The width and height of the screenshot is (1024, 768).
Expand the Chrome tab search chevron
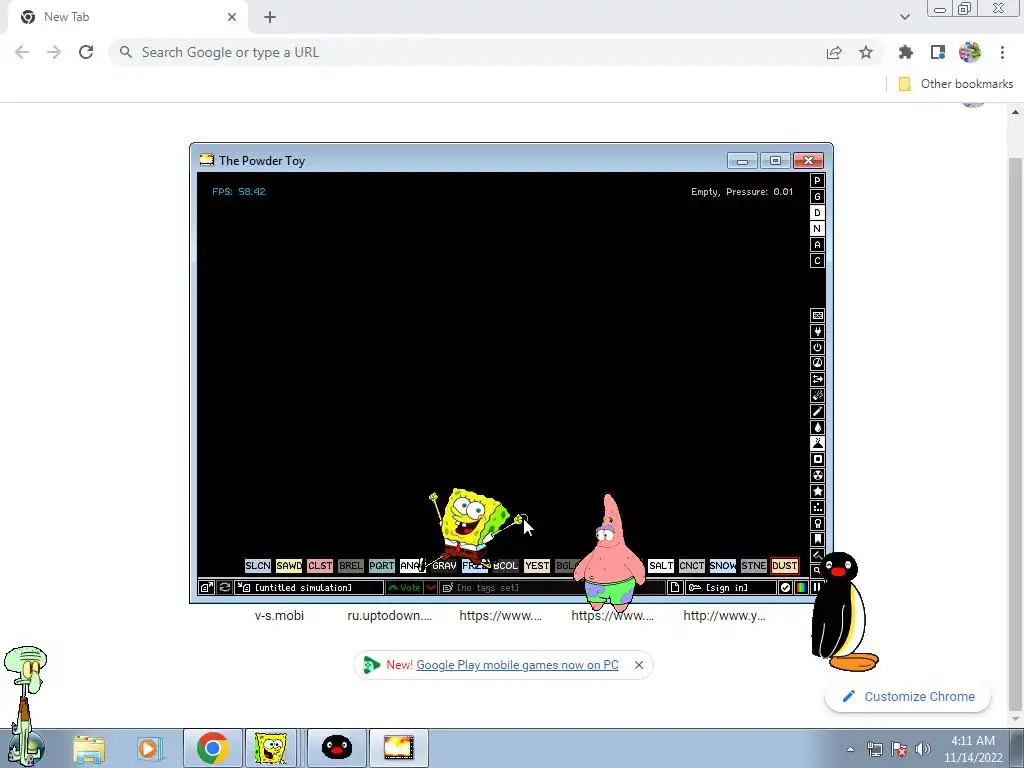(x=904, y=17)
